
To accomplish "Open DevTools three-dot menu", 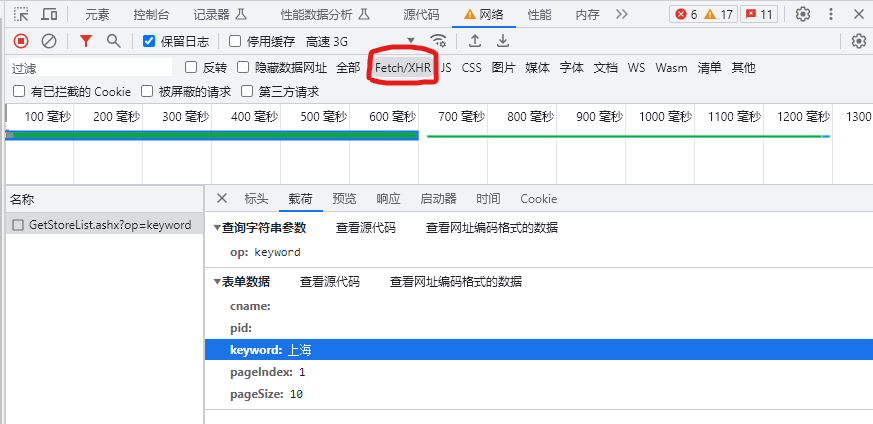I will 831,14.
